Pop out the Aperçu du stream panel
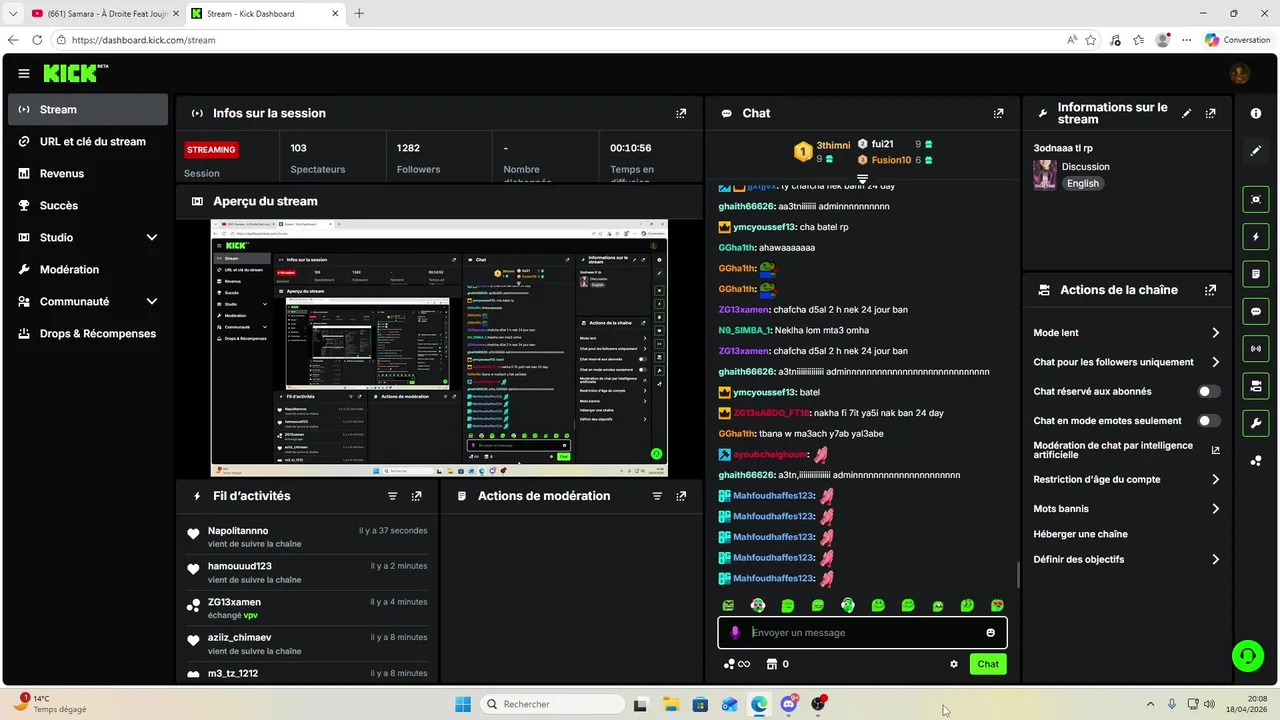 coord(681,201)
